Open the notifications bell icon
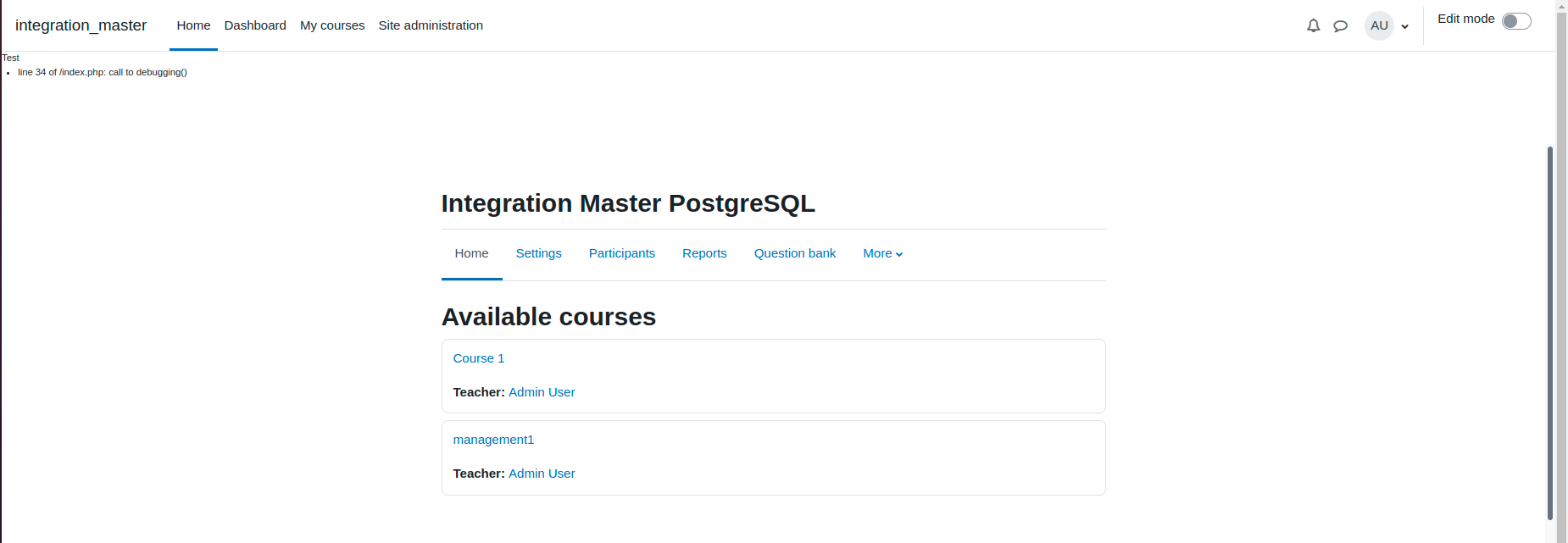This screenshot has height=543, width=1568. (x=1313, y=25)
